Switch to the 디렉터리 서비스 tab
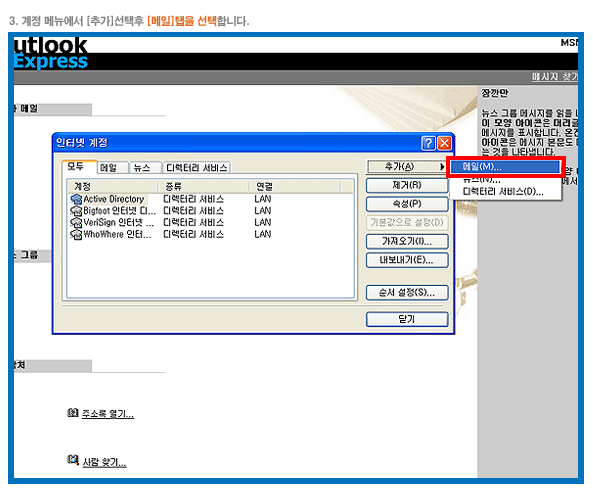The image size is (593, 497). pos(197,168)
